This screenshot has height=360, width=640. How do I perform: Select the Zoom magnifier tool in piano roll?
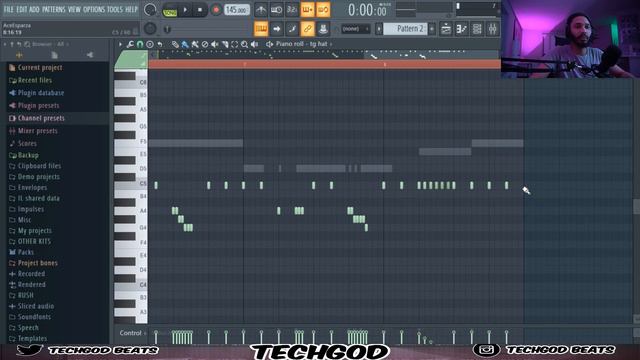coord(244,44)
